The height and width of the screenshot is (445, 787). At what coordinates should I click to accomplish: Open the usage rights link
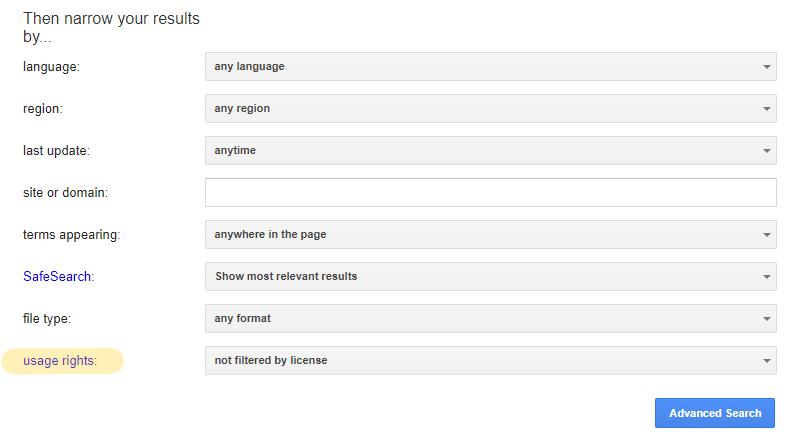tap(60, 361)
